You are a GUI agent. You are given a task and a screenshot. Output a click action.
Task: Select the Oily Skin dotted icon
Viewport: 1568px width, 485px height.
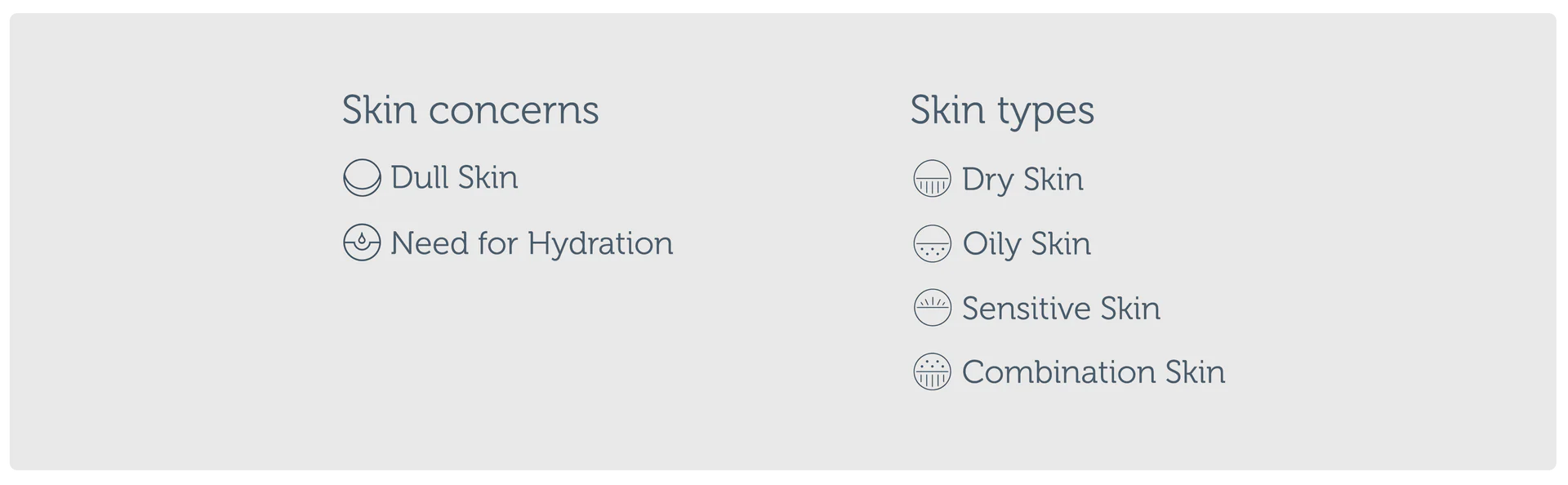932,243
